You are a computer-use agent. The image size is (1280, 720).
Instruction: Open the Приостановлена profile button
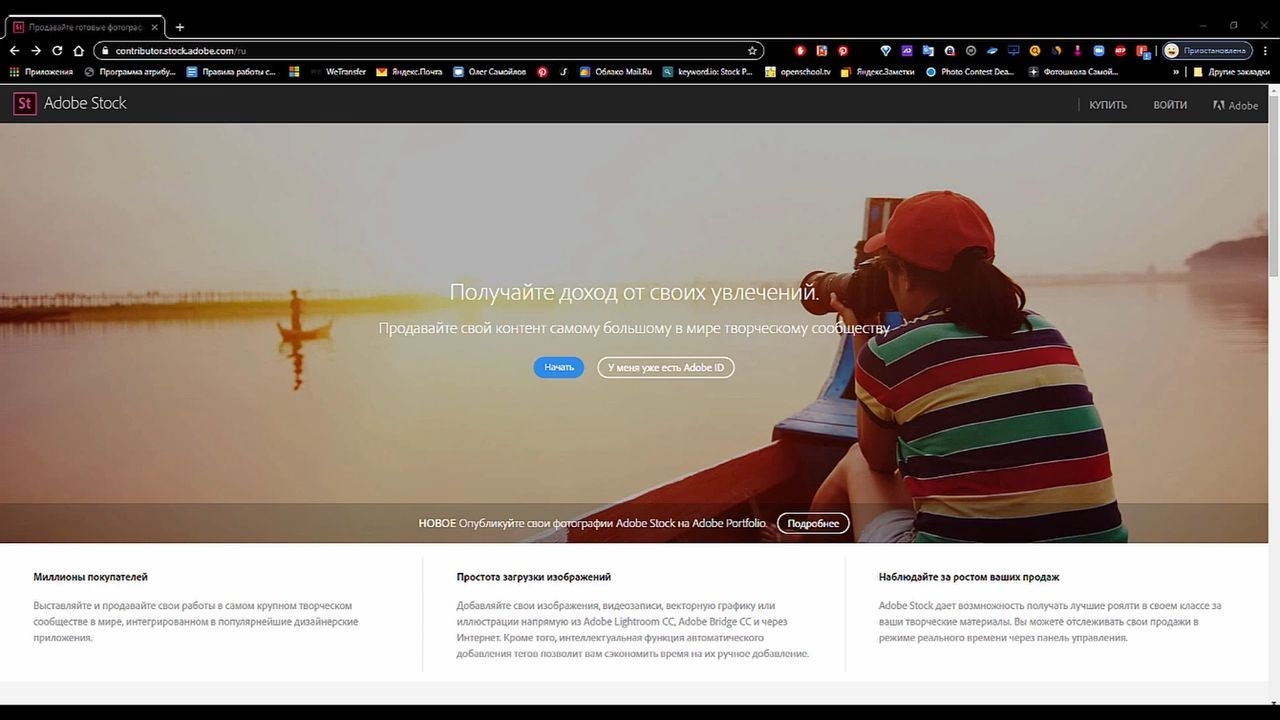1207,50
